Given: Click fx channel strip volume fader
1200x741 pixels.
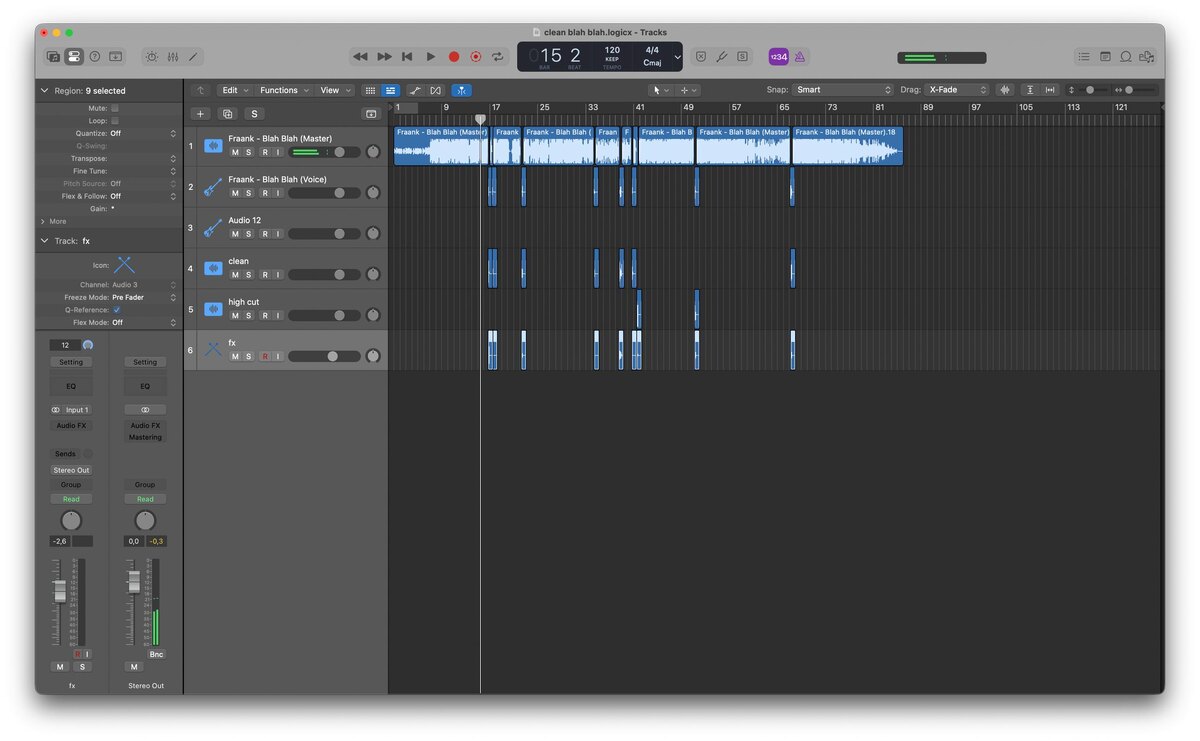Looking at the screenshot, I should [59, 590].
